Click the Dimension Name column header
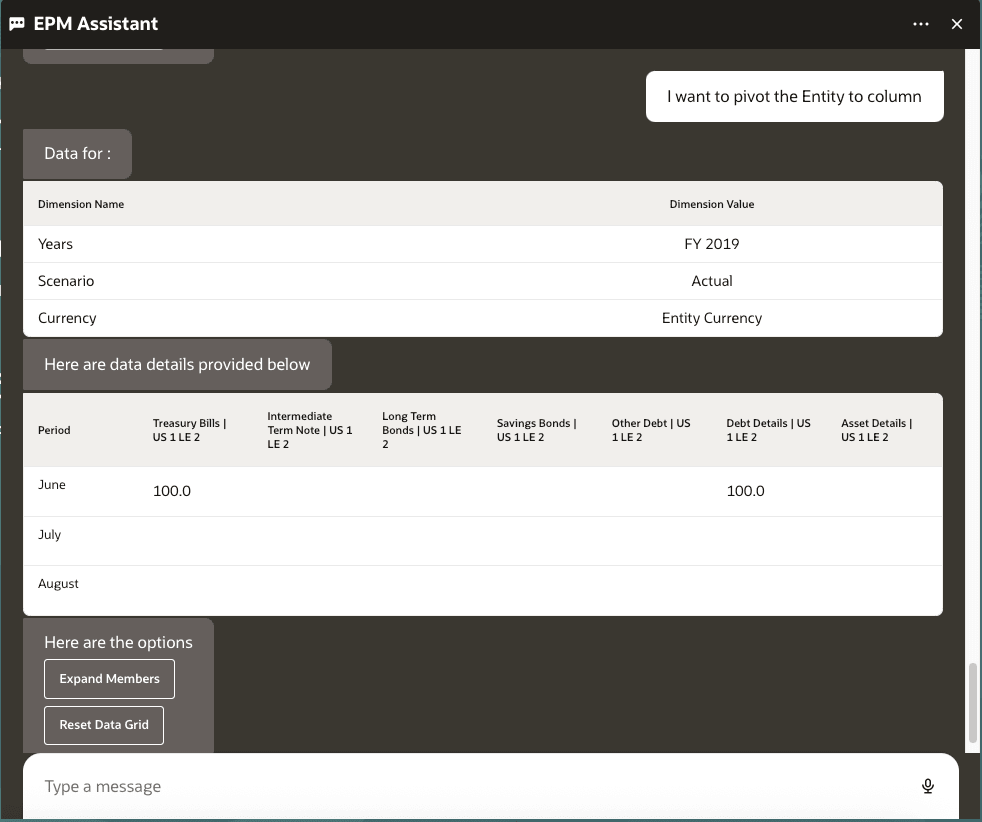The width and height of the screenshot is (982, 822). [x=81, y=204]
